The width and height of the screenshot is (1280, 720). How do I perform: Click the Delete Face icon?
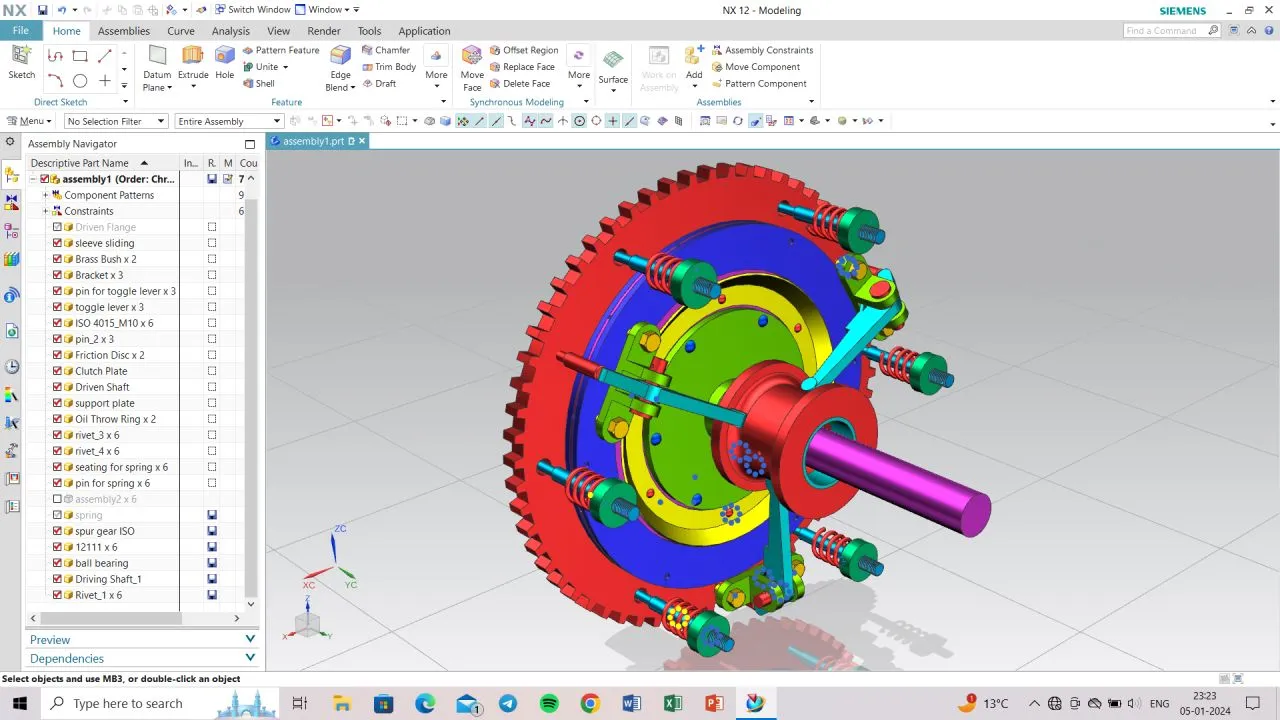pos(495,84)
